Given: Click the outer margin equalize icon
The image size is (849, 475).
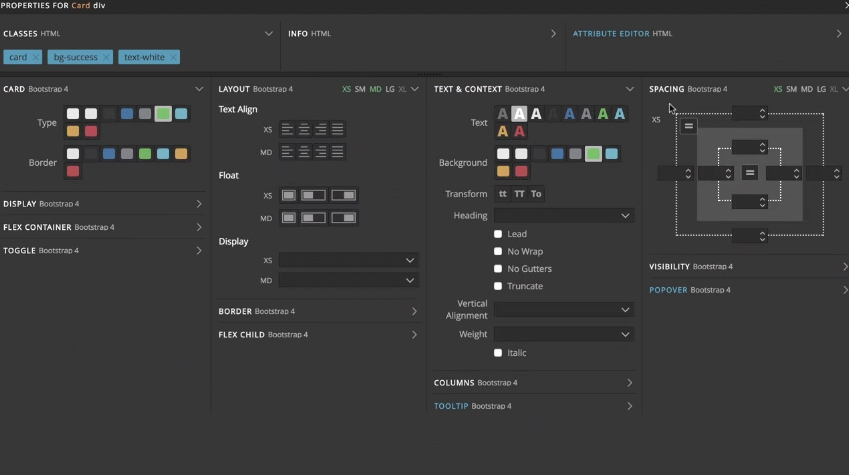Looking at the screenshot, I should [x=689, y=127].
